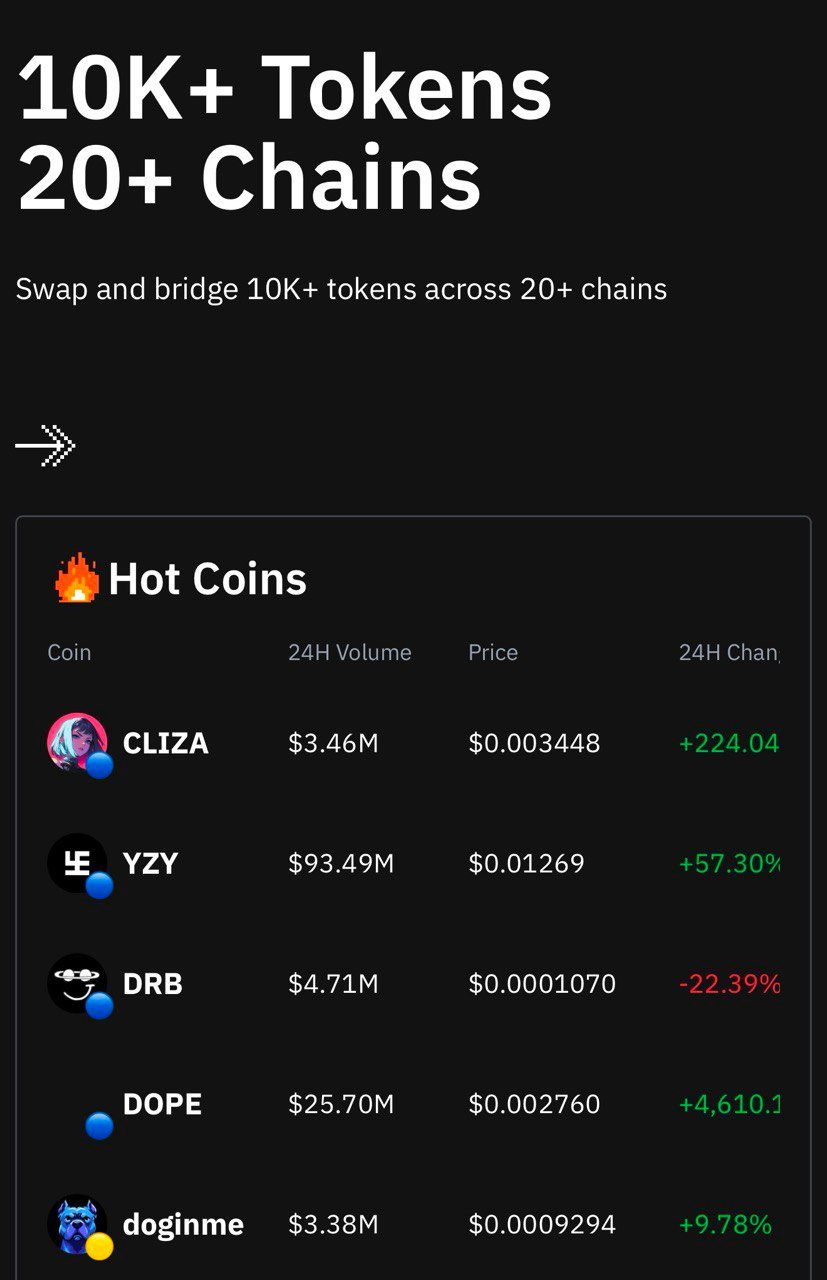Viewport: 827px width, 1280px height.
Task: Sort by the 24H Change column header
Action: click(x=729, y=652)
